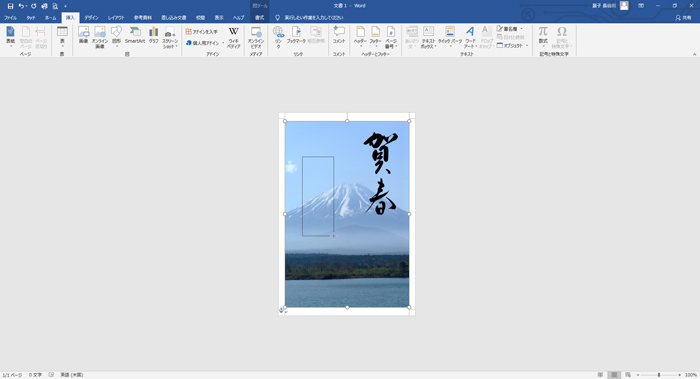Open the chart (グラフ) insert tool

tap(154, 35)
